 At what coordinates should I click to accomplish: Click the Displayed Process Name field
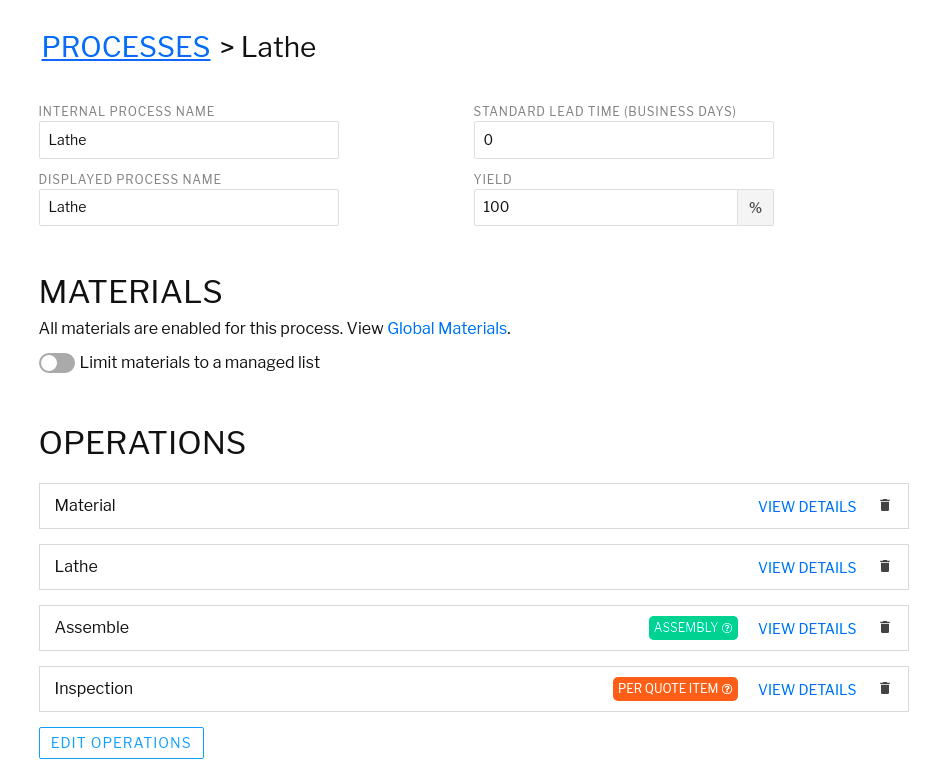pyautogui.click(x=188, y=207)
